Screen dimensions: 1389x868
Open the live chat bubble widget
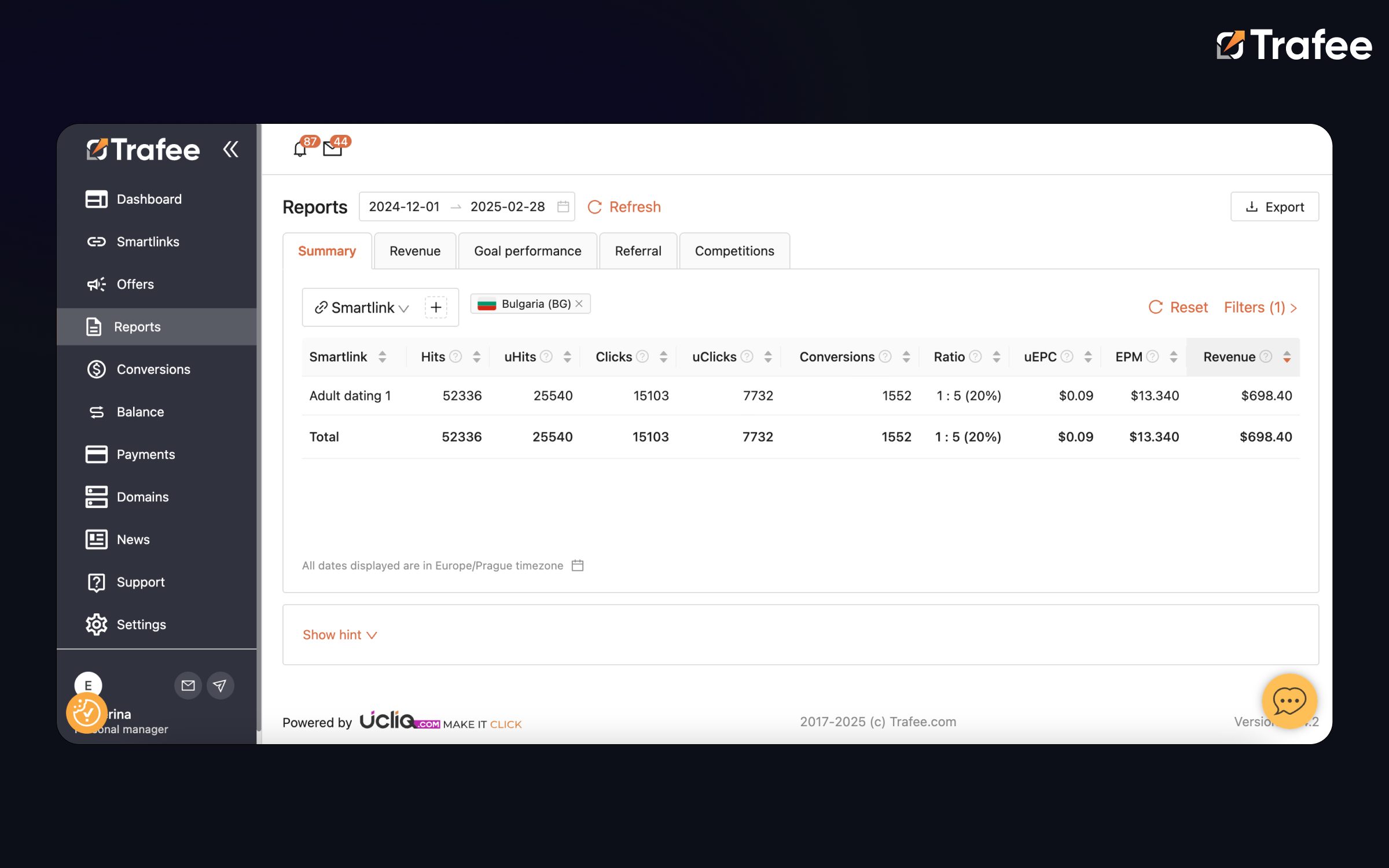pos(1289,701)
